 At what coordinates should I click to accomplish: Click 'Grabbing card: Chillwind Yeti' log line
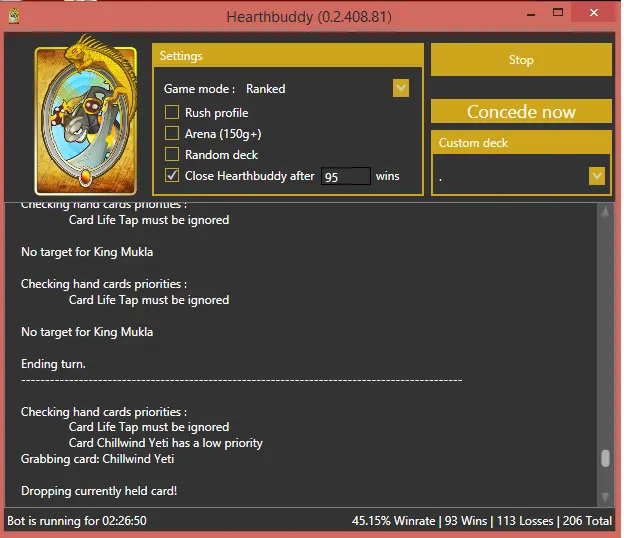(98, 459)
